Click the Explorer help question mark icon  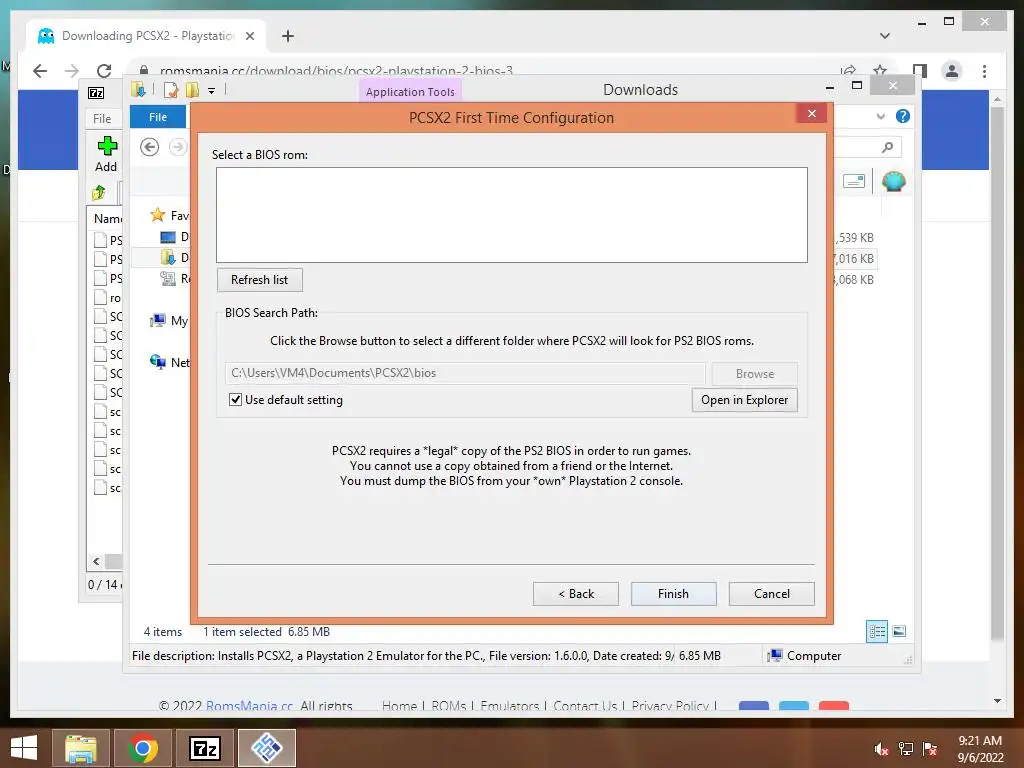tap(903, 116)
